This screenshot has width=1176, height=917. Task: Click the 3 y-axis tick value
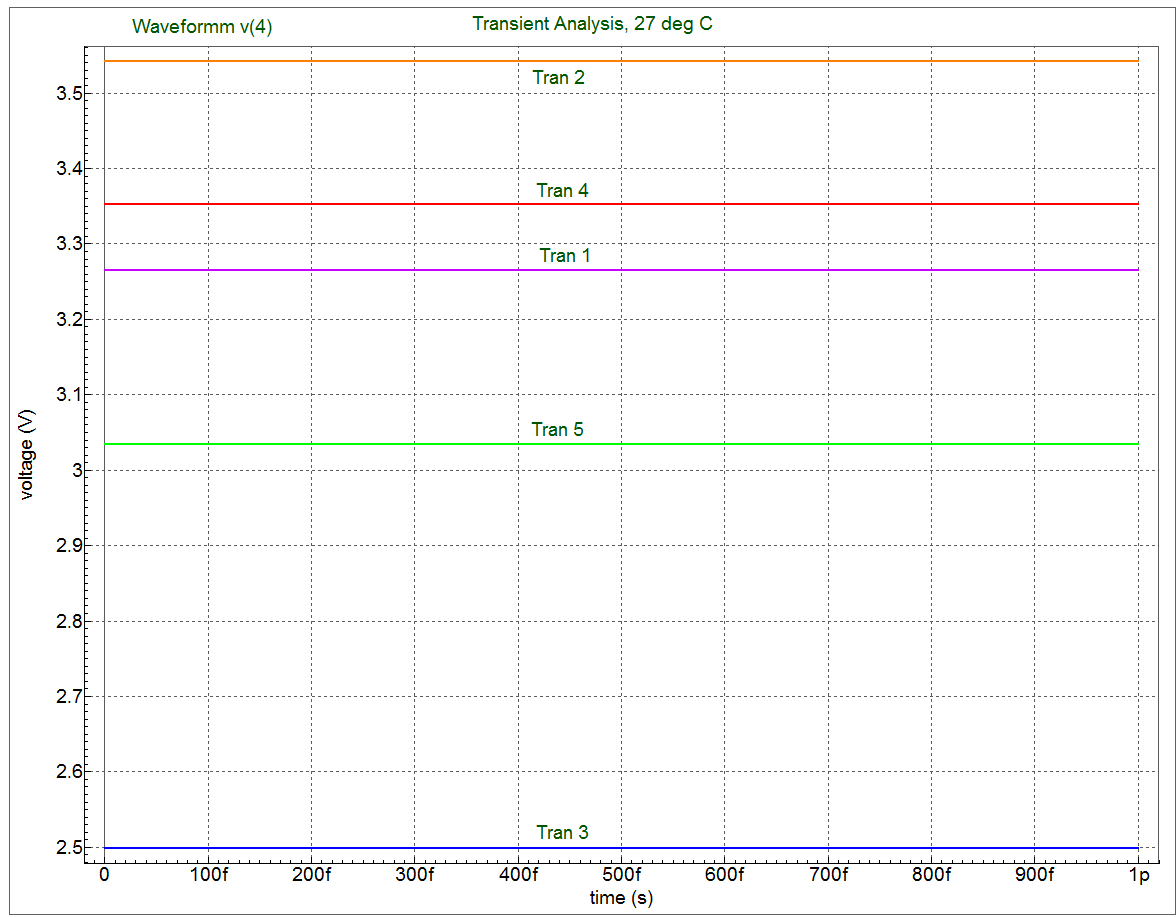tap(76, 471)
